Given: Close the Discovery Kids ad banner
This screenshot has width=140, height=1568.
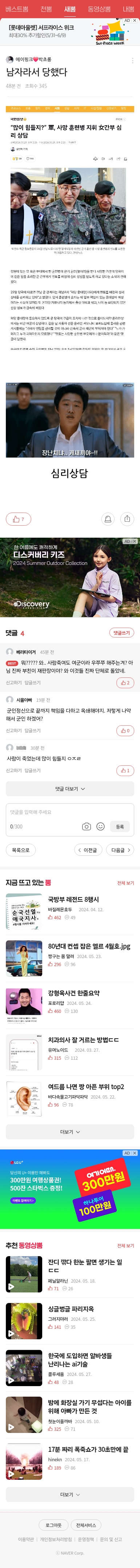Looking at the screenshot, I should [x=135, y=541].
